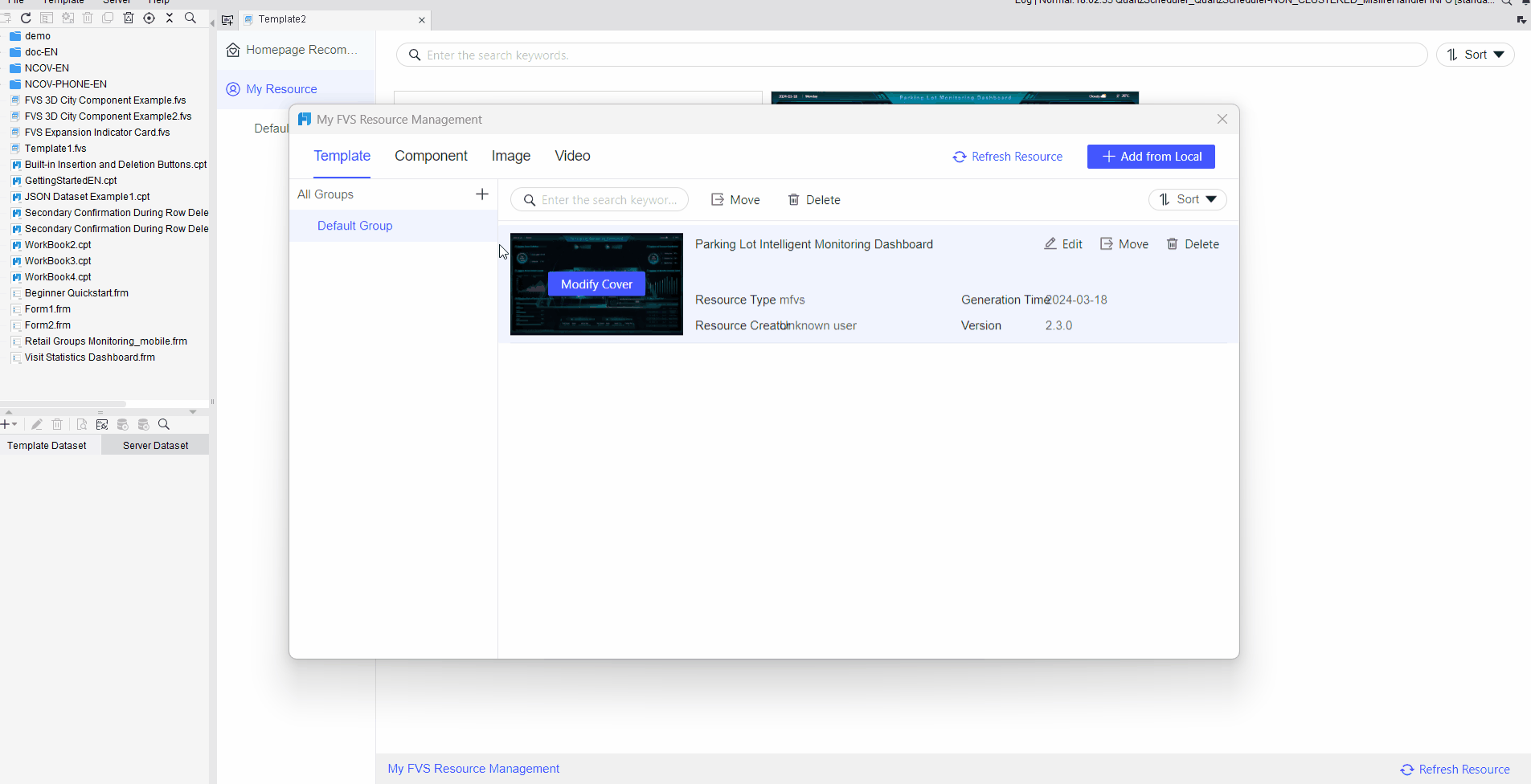The image size is (1531, 784).
Task: Open the Sort dropdown in the resource dialog
Action: pyautogui.click(x=1188, y=199)
